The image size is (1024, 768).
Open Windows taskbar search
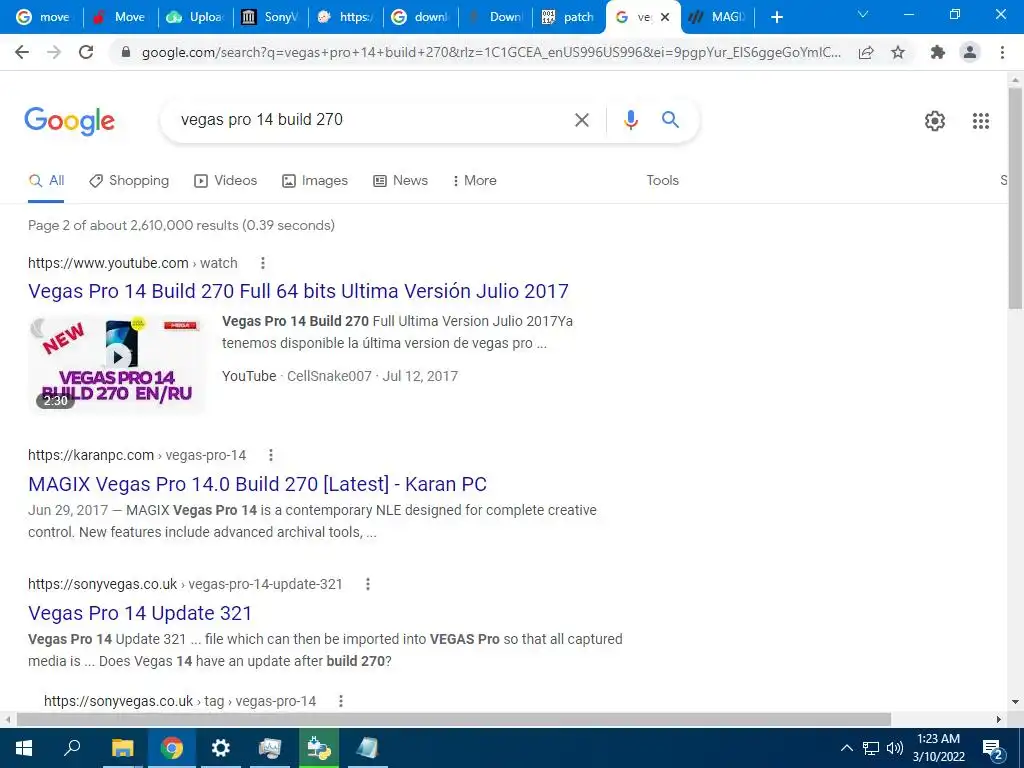click(72, 748)
